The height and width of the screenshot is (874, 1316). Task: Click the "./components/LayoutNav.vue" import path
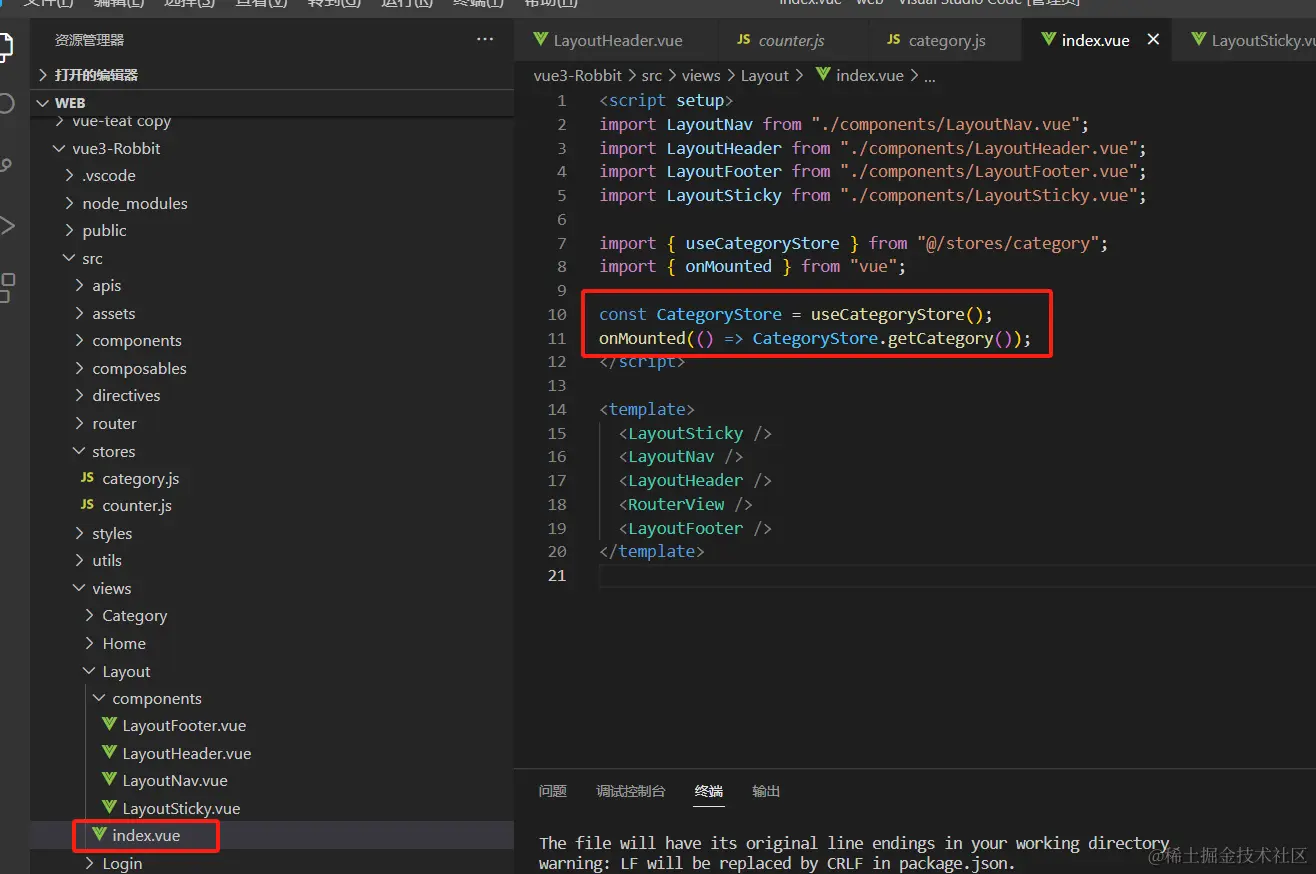pyautogui.click(x=945, y=124)
